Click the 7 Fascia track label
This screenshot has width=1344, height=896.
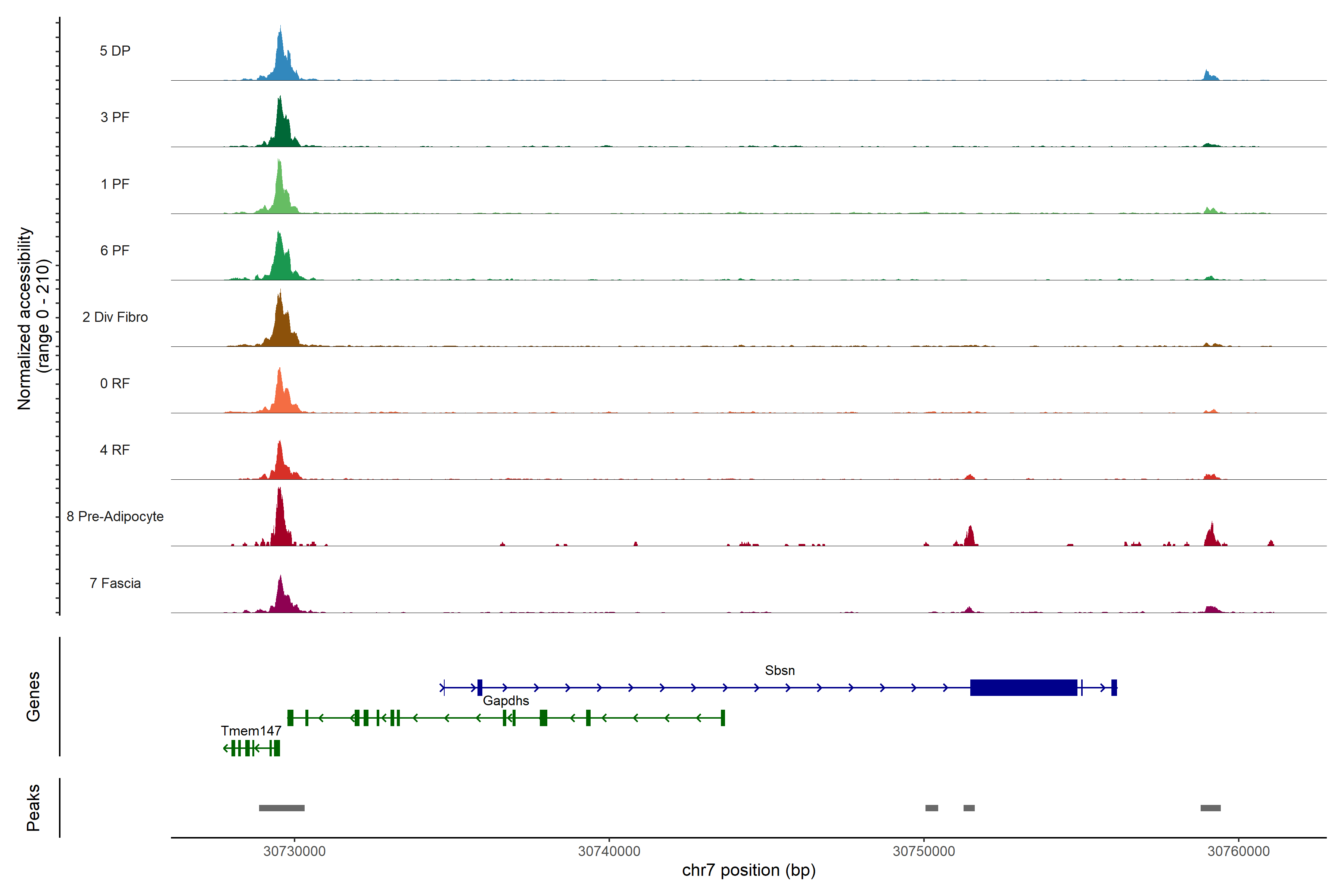click(115, 583)
